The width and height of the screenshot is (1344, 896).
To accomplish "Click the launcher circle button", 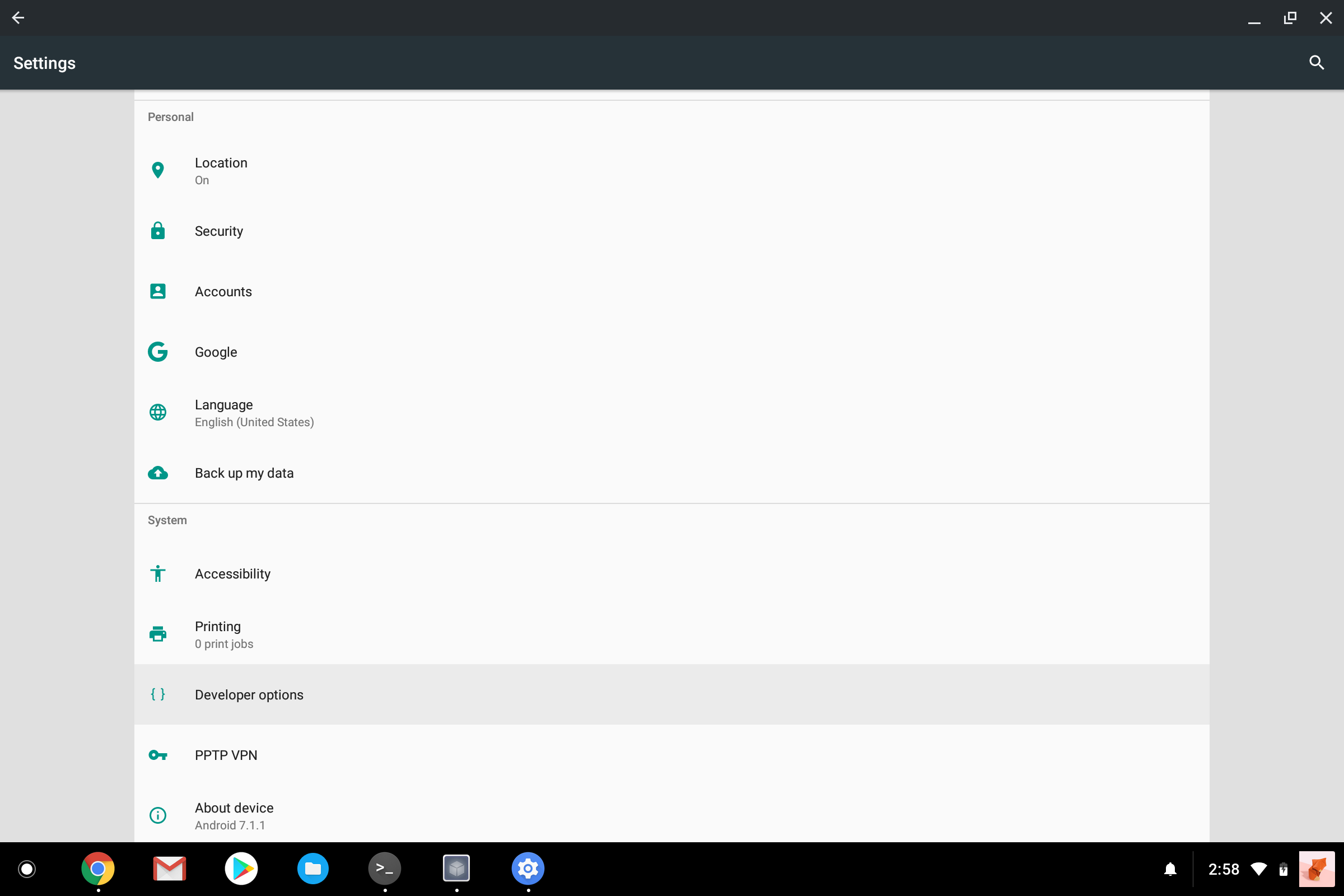I will 27,869.
